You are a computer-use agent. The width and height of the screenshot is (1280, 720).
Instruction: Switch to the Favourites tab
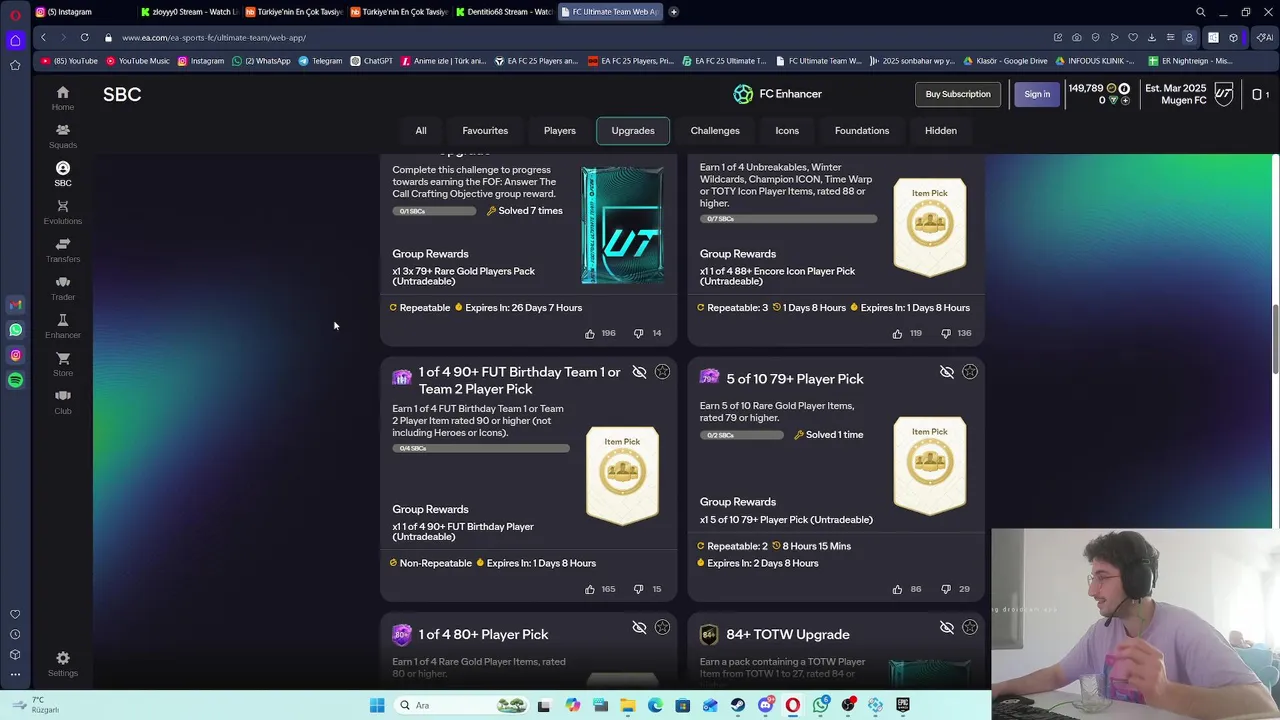(485, 131)
